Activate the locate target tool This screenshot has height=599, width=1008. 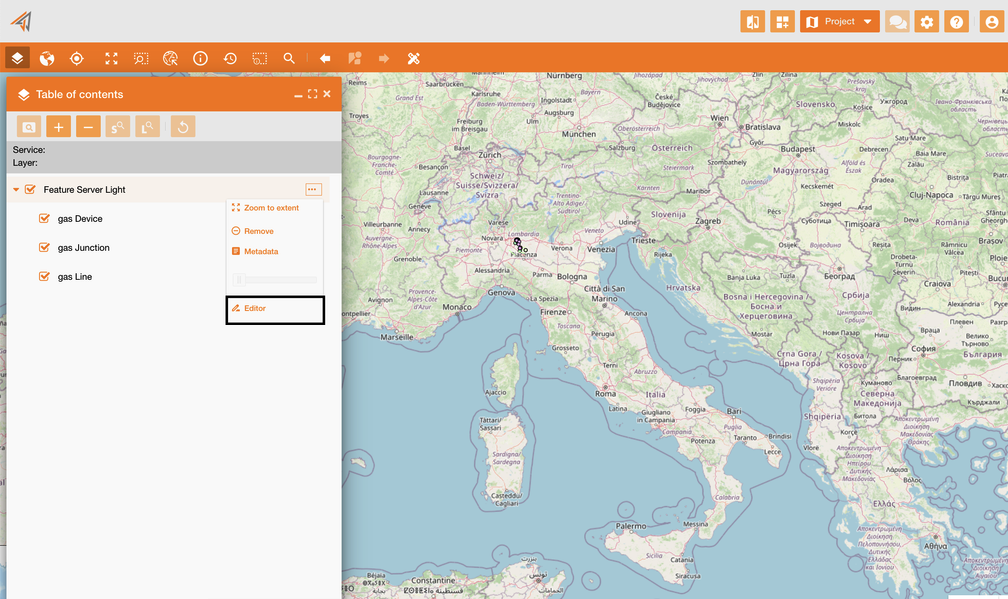[76, 58]
